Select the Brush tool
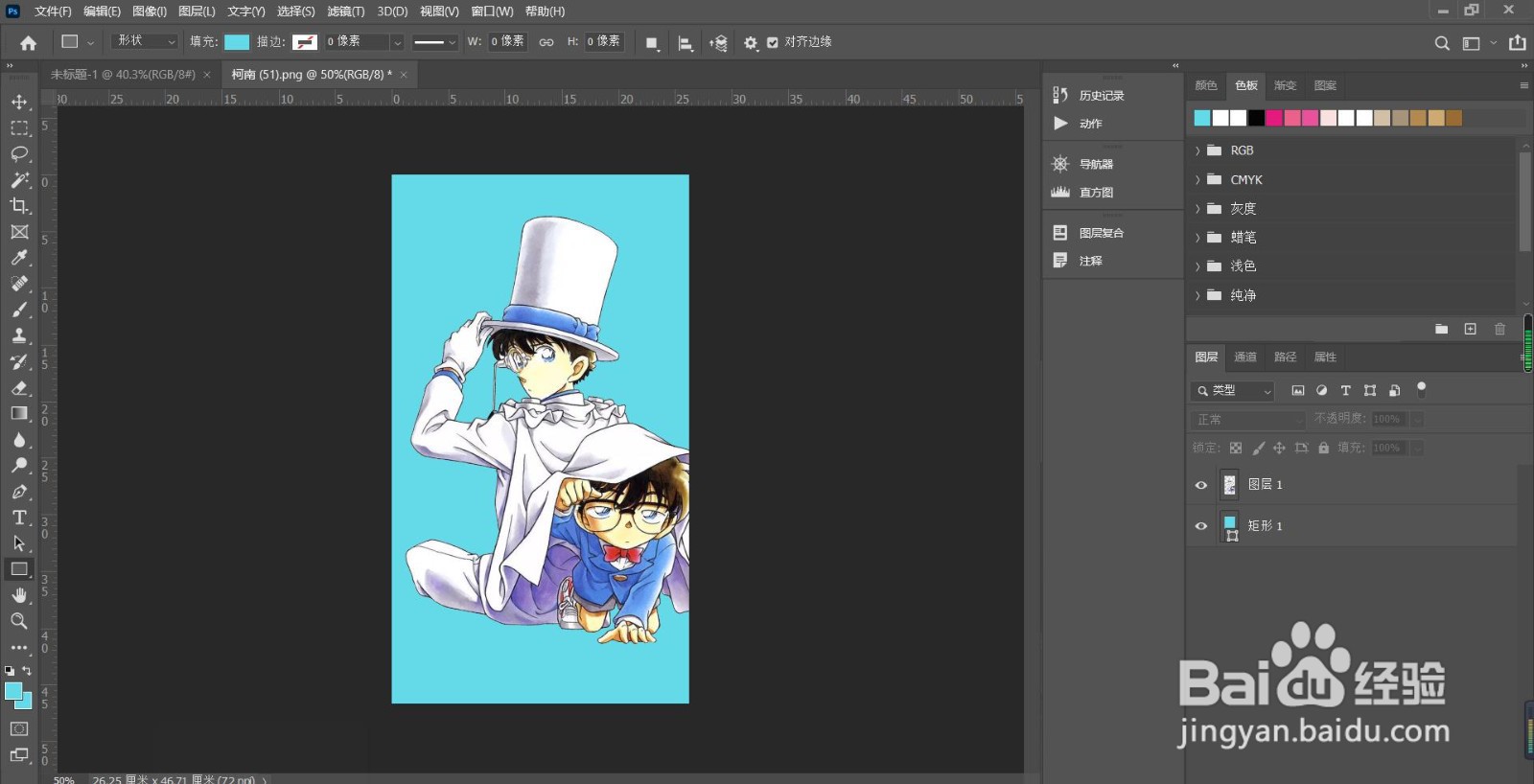 pyautogui.click(x=19, y=310)
